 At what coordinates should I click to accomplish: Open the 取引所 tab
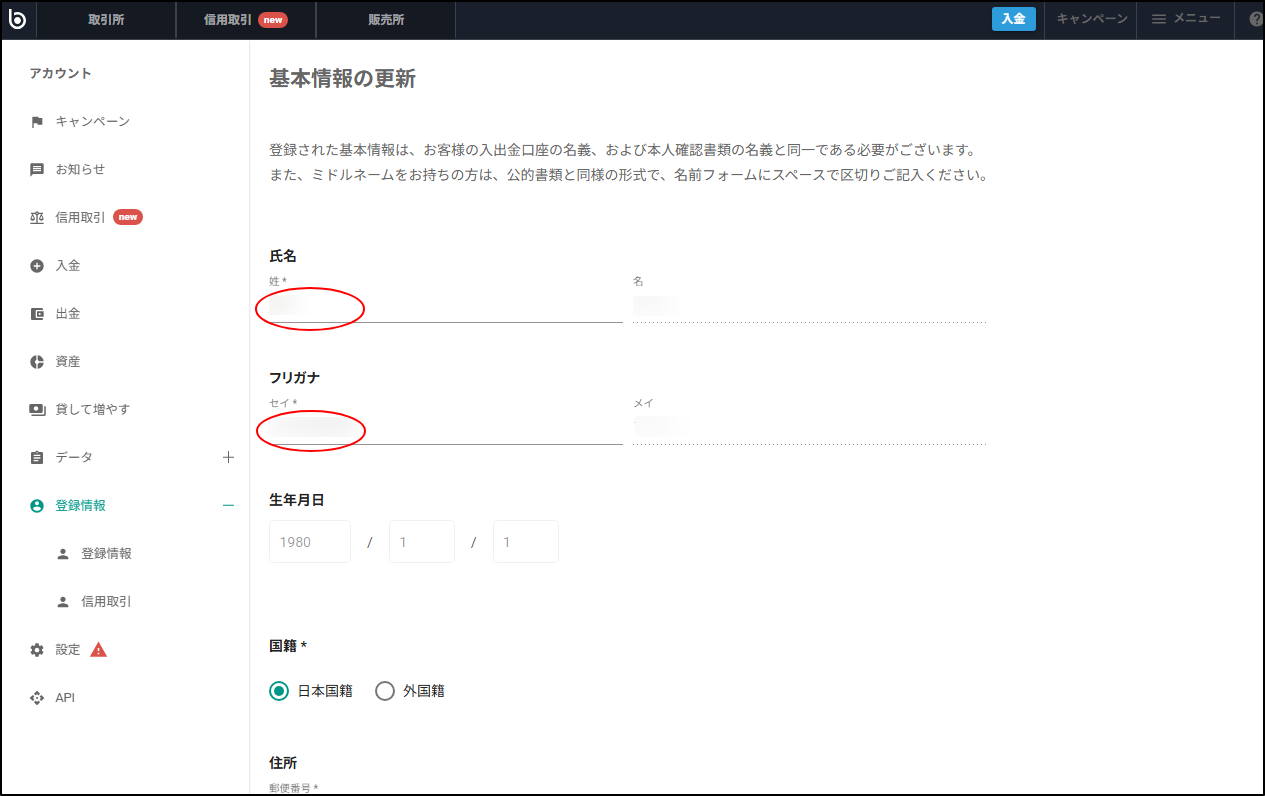(106, 20)
